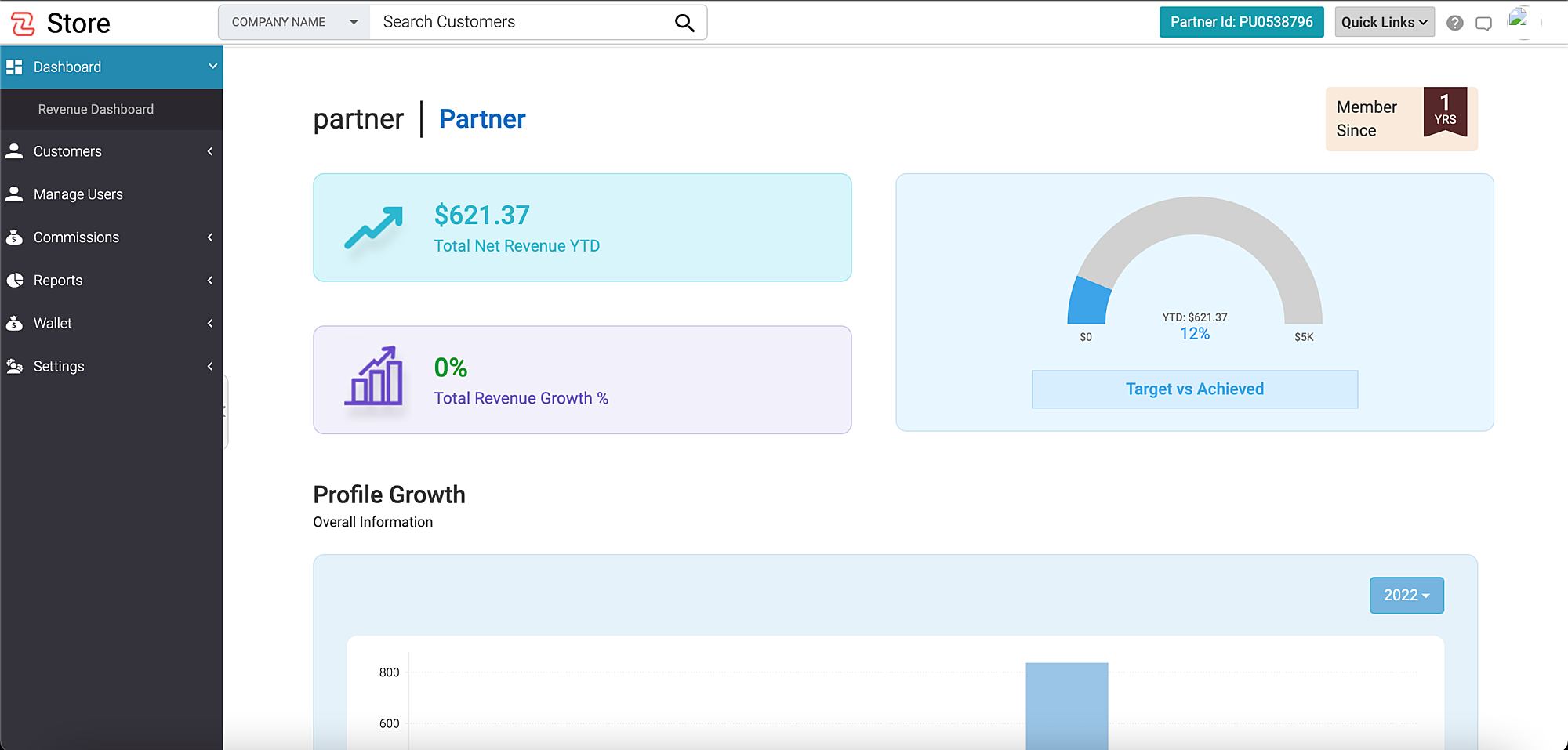This screenshot has height=750, width=1568.
Task: Click the search magnifier icon
Action: [684, 23]
